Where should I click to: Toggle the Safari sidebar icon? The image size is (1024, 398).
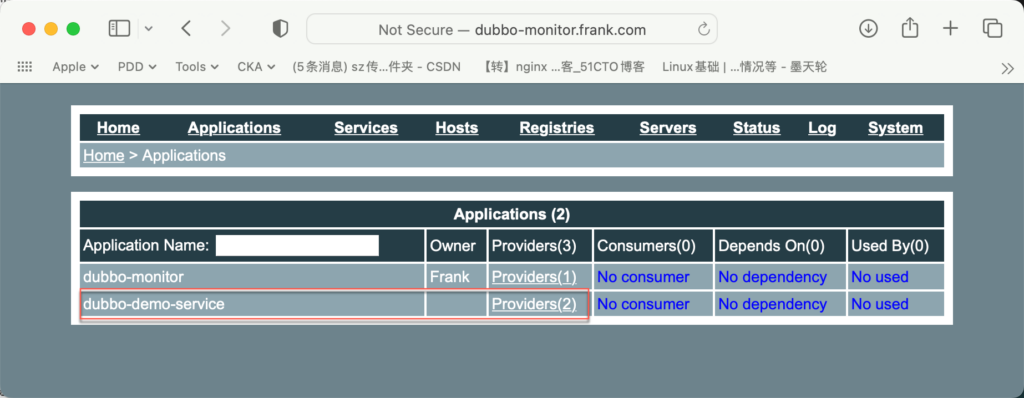coord(119,29)
